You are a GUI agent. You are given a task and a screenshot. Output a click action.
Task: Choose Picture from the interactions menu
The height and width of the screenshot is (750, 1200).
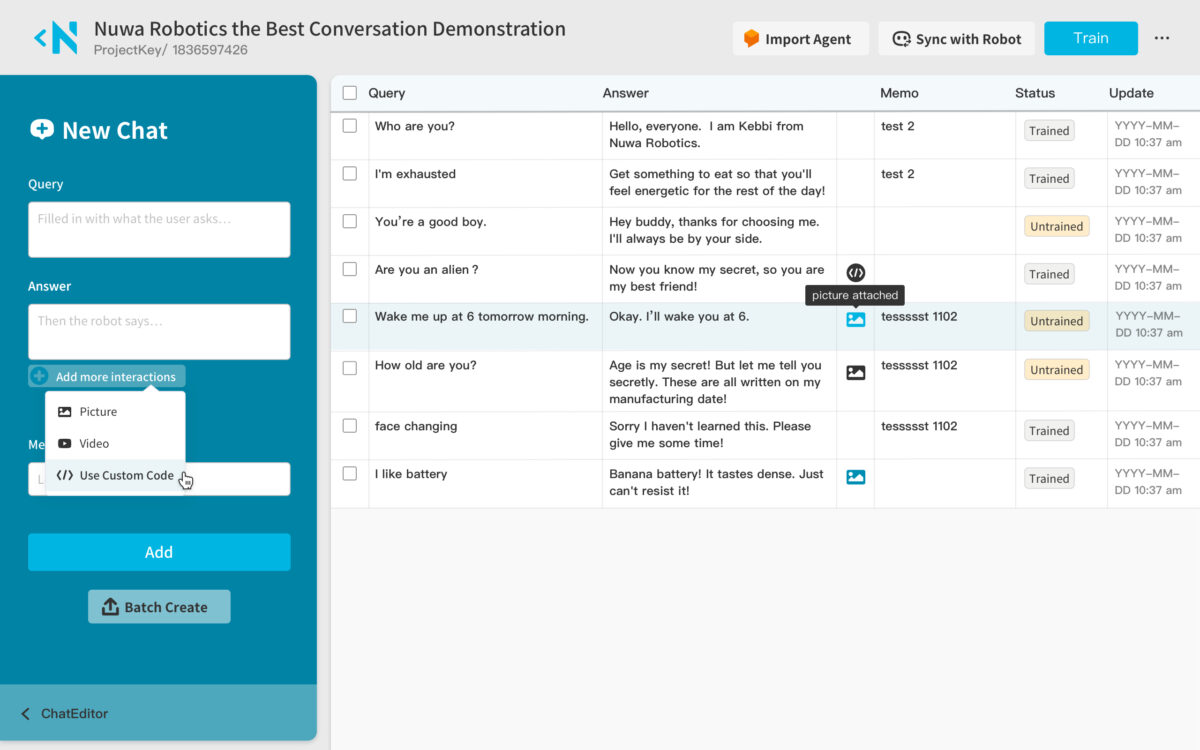pos(98,412)
